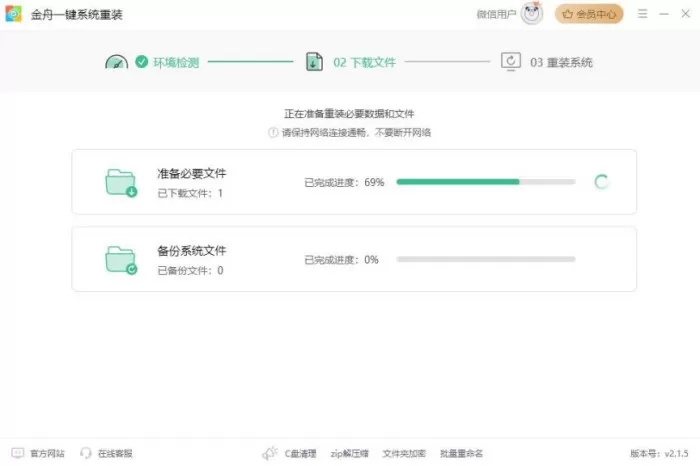Open the zip解压缩 tool link

click(350, 454)
